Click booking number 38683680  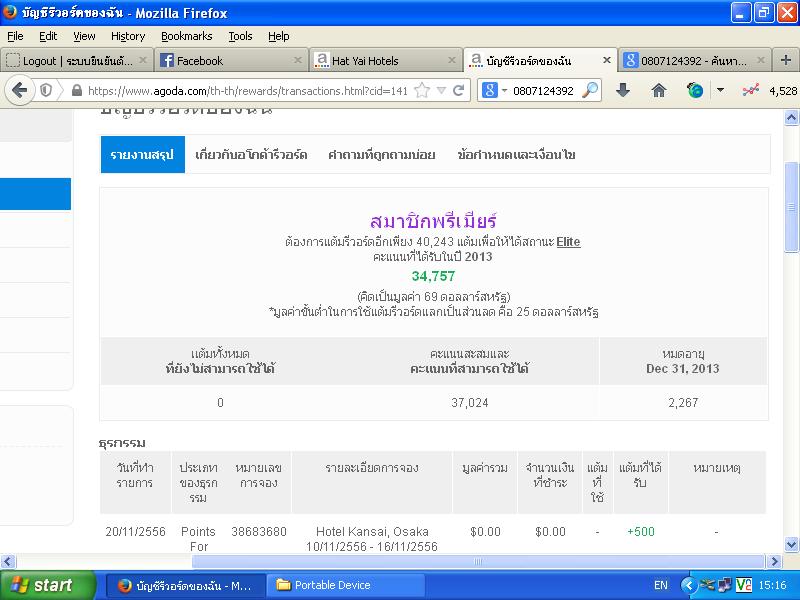click(x=259, y=532)
